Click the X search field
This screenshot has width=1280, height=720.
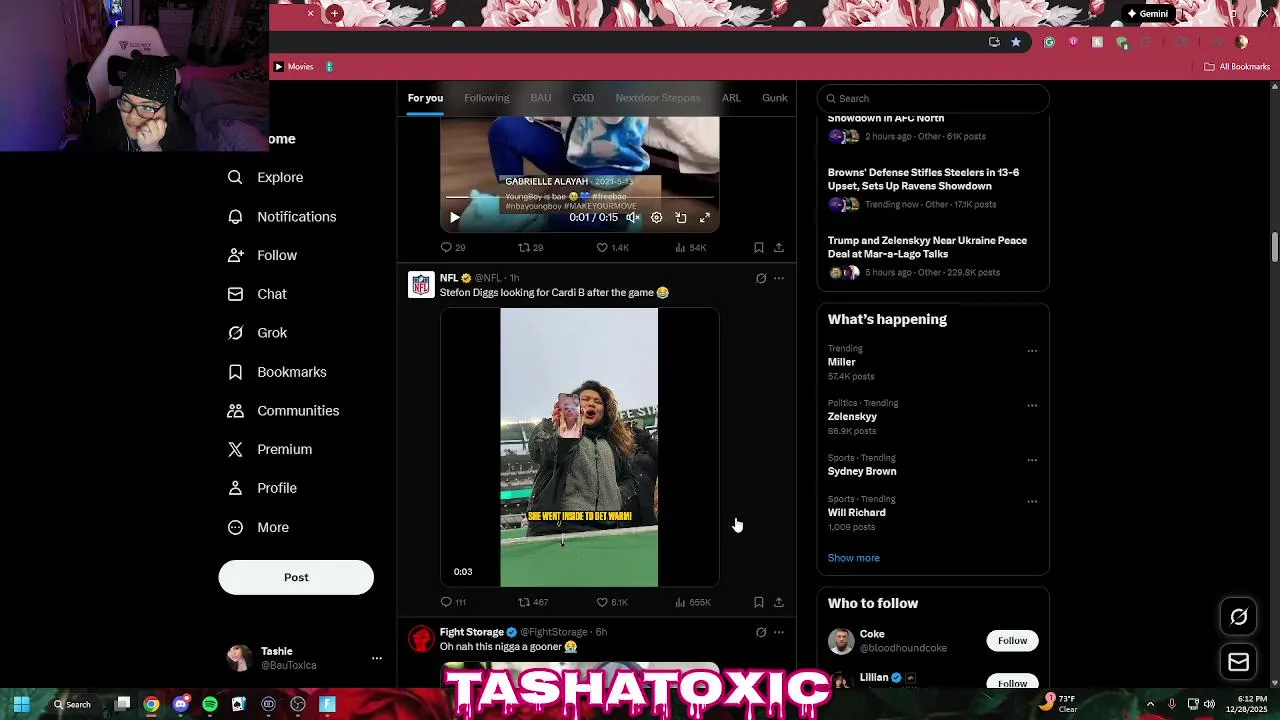[933, 98]
